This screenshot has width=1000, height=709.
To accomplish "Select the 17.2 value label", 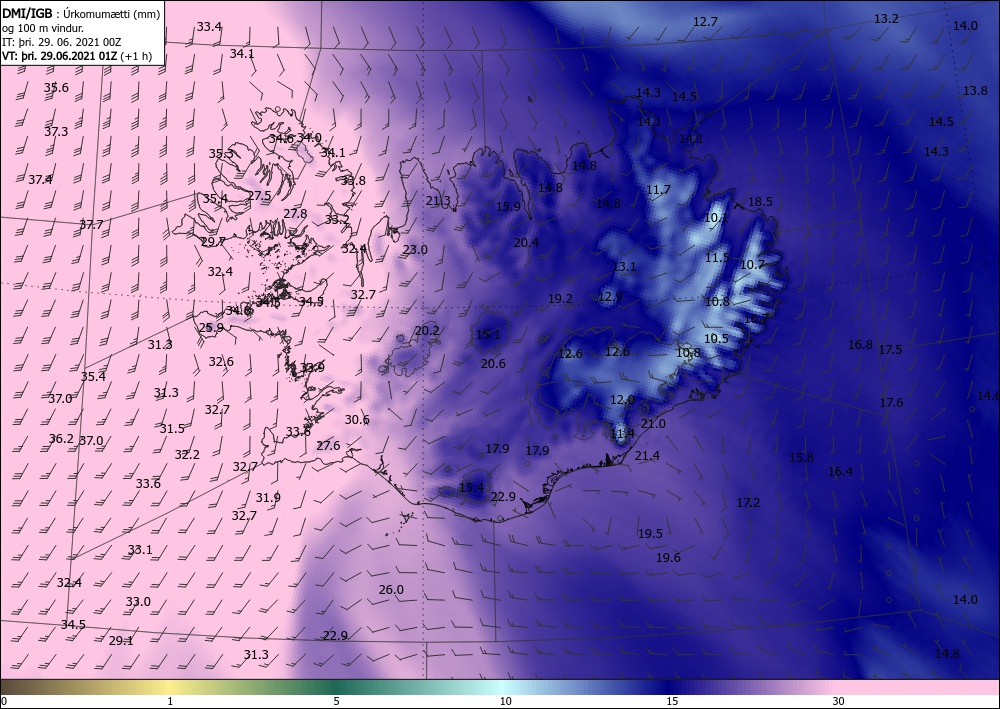I will click(749, 503).
